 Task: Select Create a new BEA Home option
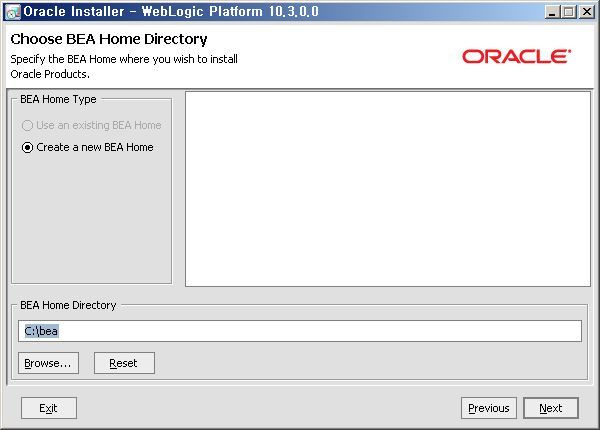[x=88, y=147]
